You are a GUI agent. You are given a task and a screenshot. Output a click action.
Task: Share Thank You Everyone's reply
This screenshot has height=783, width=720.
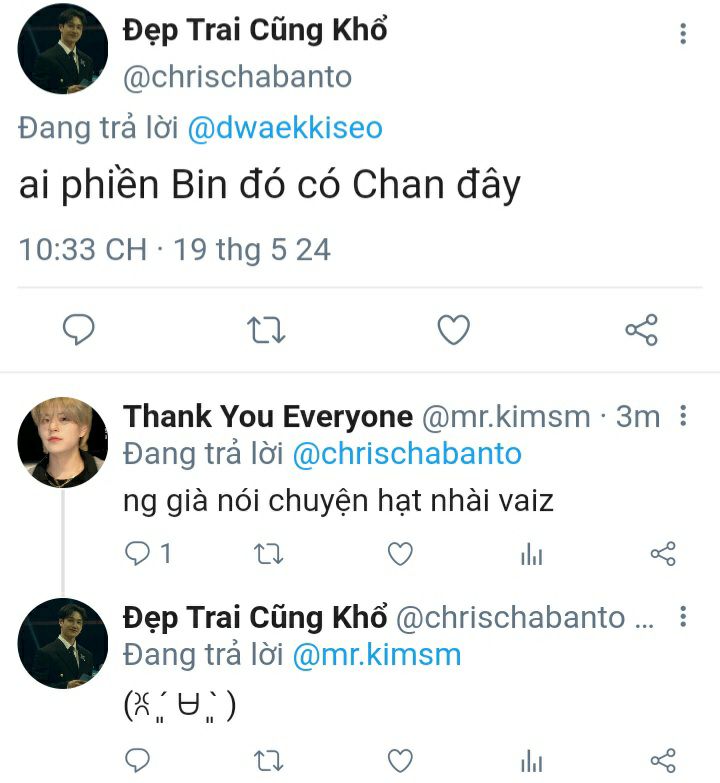663,554
